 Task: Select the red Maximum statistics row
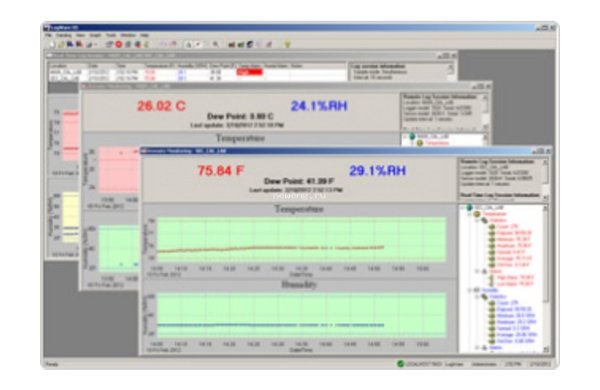click(x=514, y=246)
